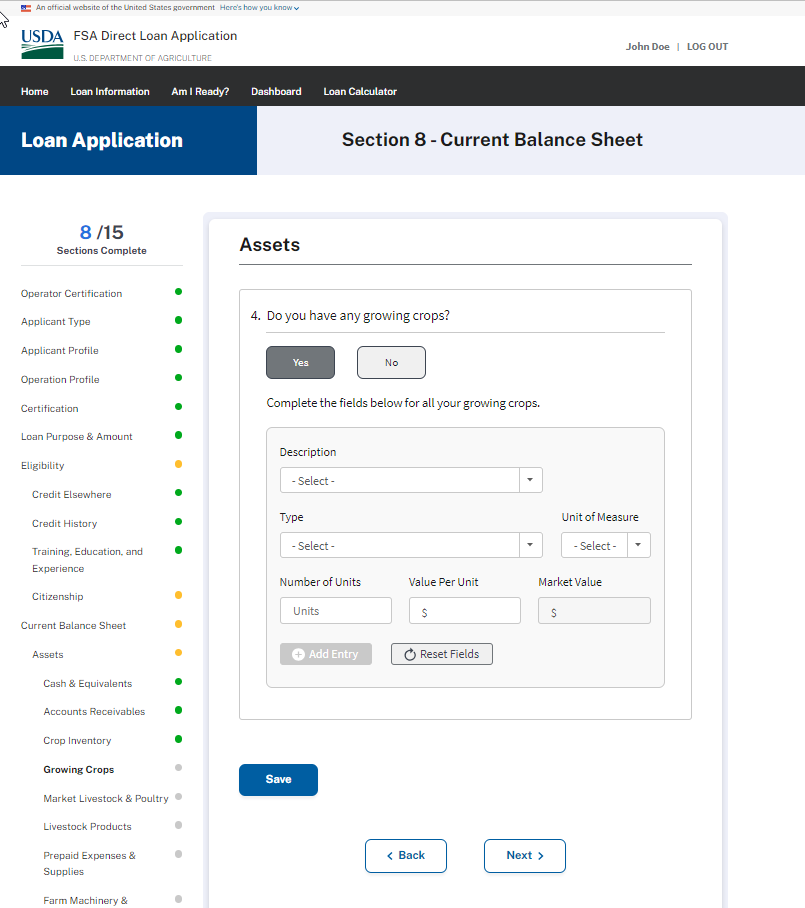Click the John Doe user name

point(647,46)
